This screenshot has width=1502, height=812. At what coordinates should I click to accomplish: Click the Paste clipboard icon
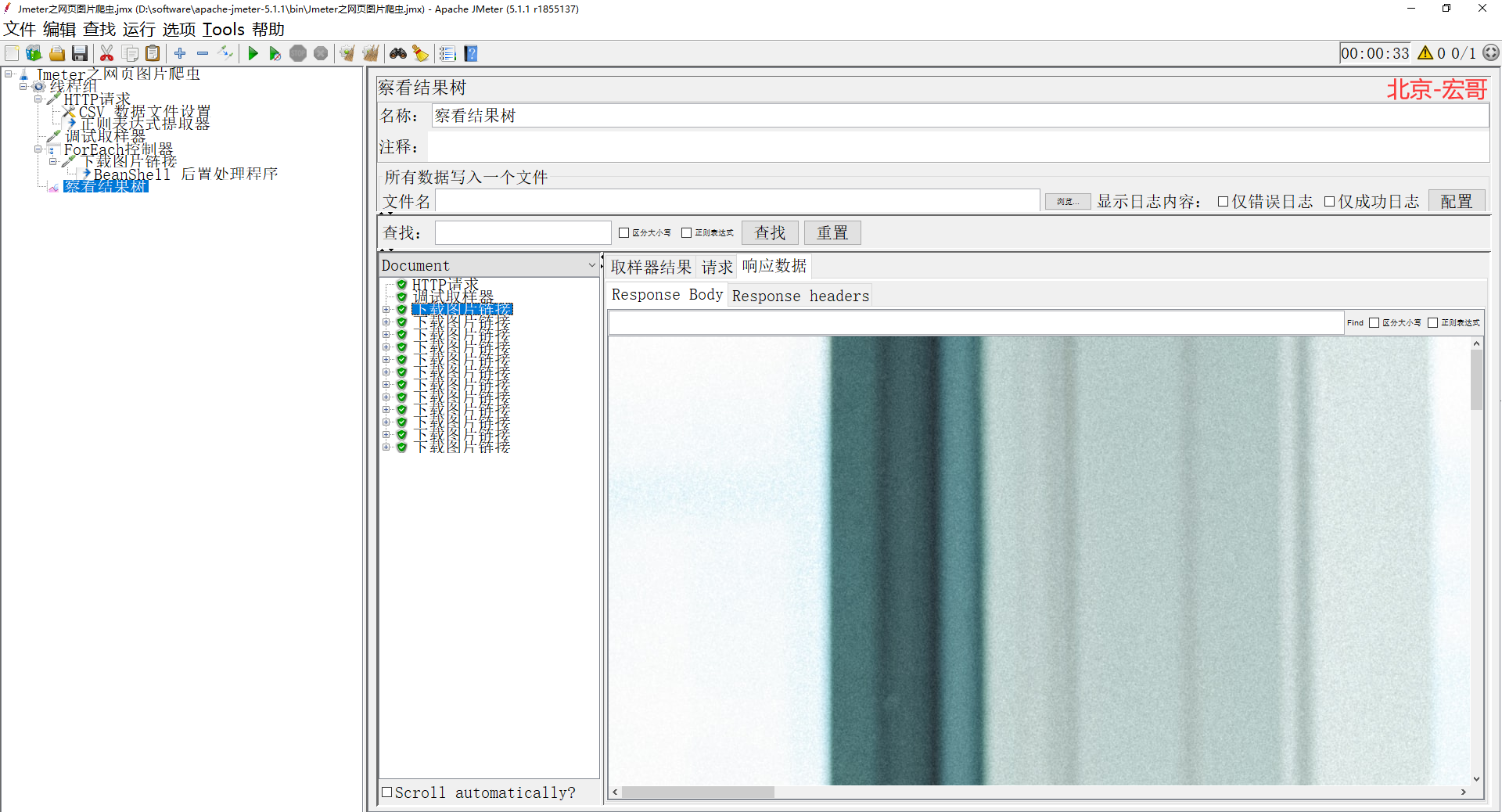[153, 53]
